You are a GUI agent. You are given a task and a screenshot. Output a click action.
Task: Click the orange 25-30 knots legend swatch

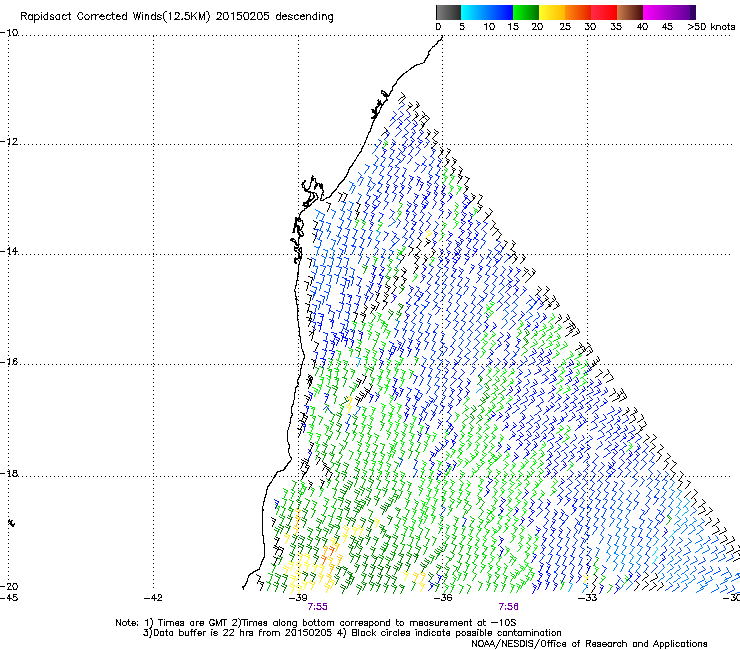tap(578, 12)
